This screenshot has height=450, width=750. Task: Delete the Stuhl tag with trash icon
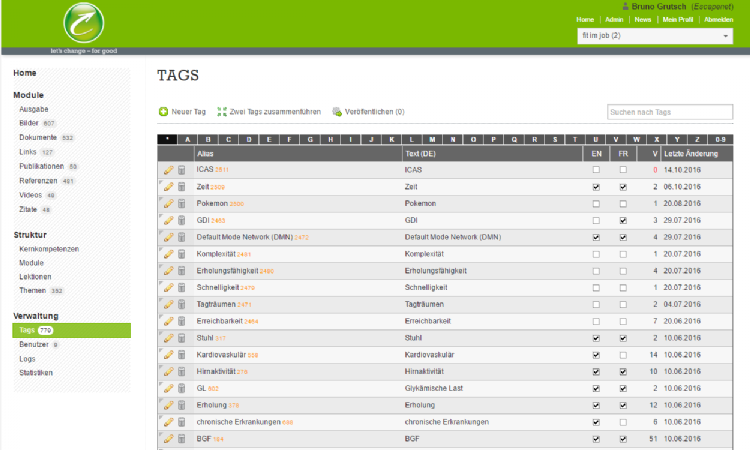tap(181, 339)
